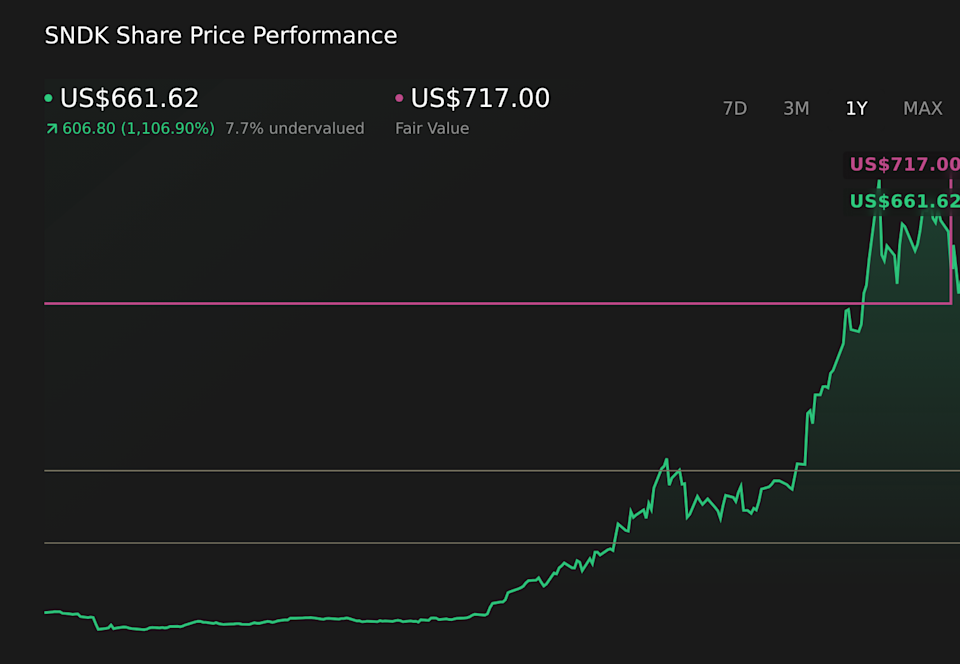This screenshot has height=664, width=960.
Task: Click the US$661.62 label on the chart
Action: click(903, 201)
